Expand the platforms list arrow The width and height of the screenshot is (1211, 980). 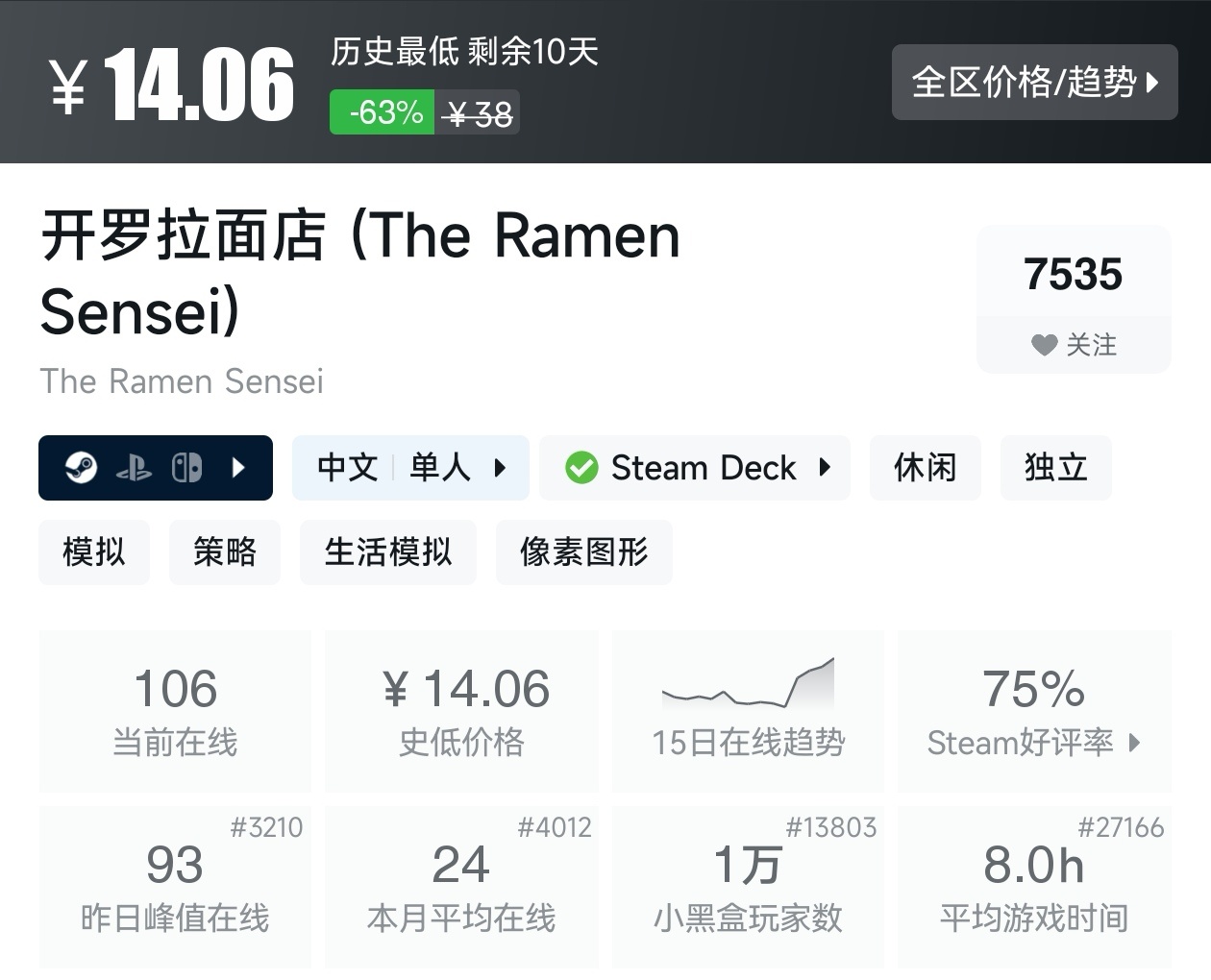coord(239,468)
